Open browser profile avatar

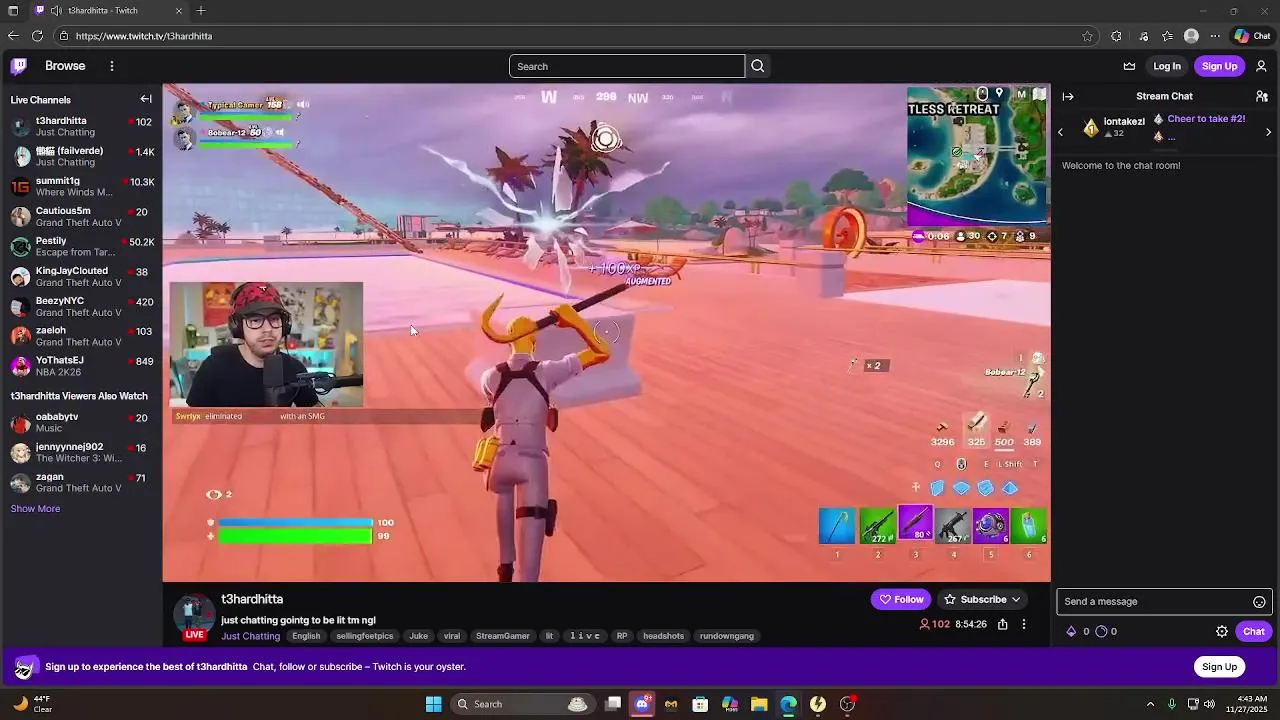click(1191, 36)
